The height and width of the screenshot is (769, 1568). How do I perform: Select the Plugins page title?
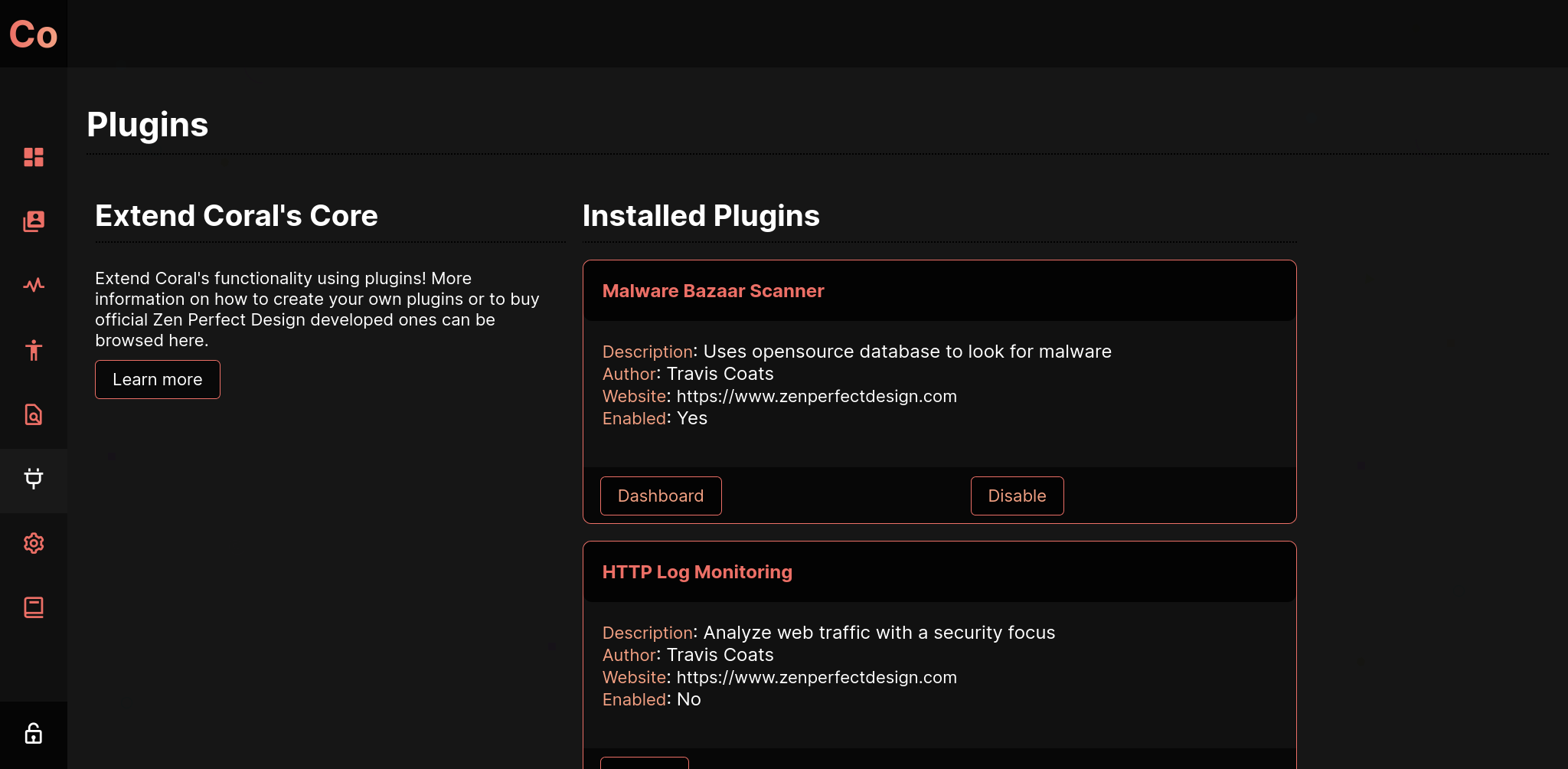pos(148,124)
